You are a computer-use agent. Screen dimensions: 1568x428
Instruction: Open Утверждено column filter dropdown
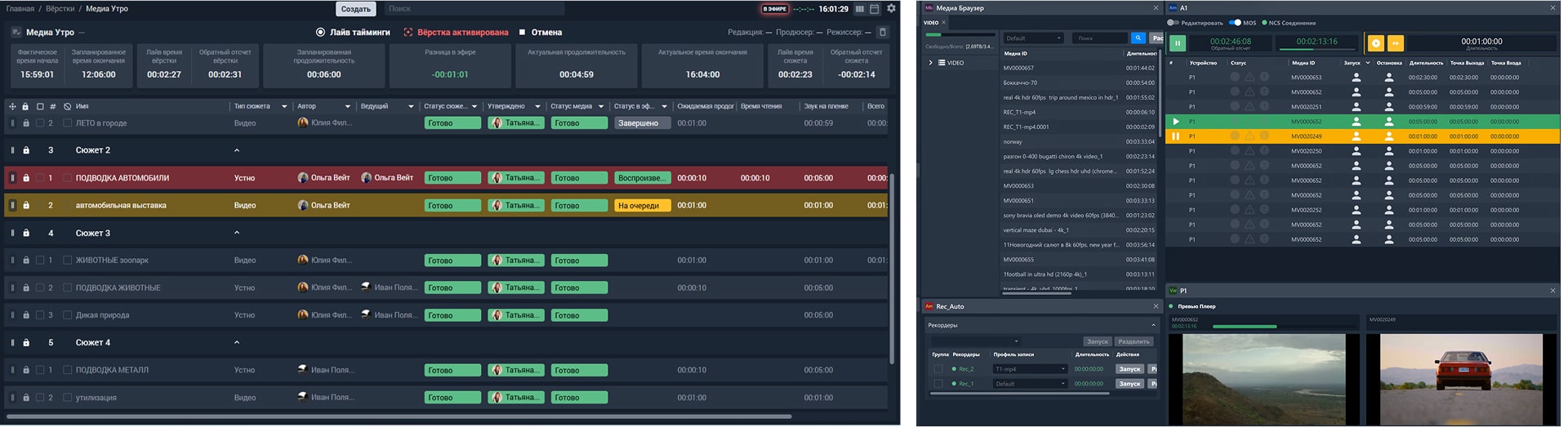pyautogui.click(x=537, y=106)
